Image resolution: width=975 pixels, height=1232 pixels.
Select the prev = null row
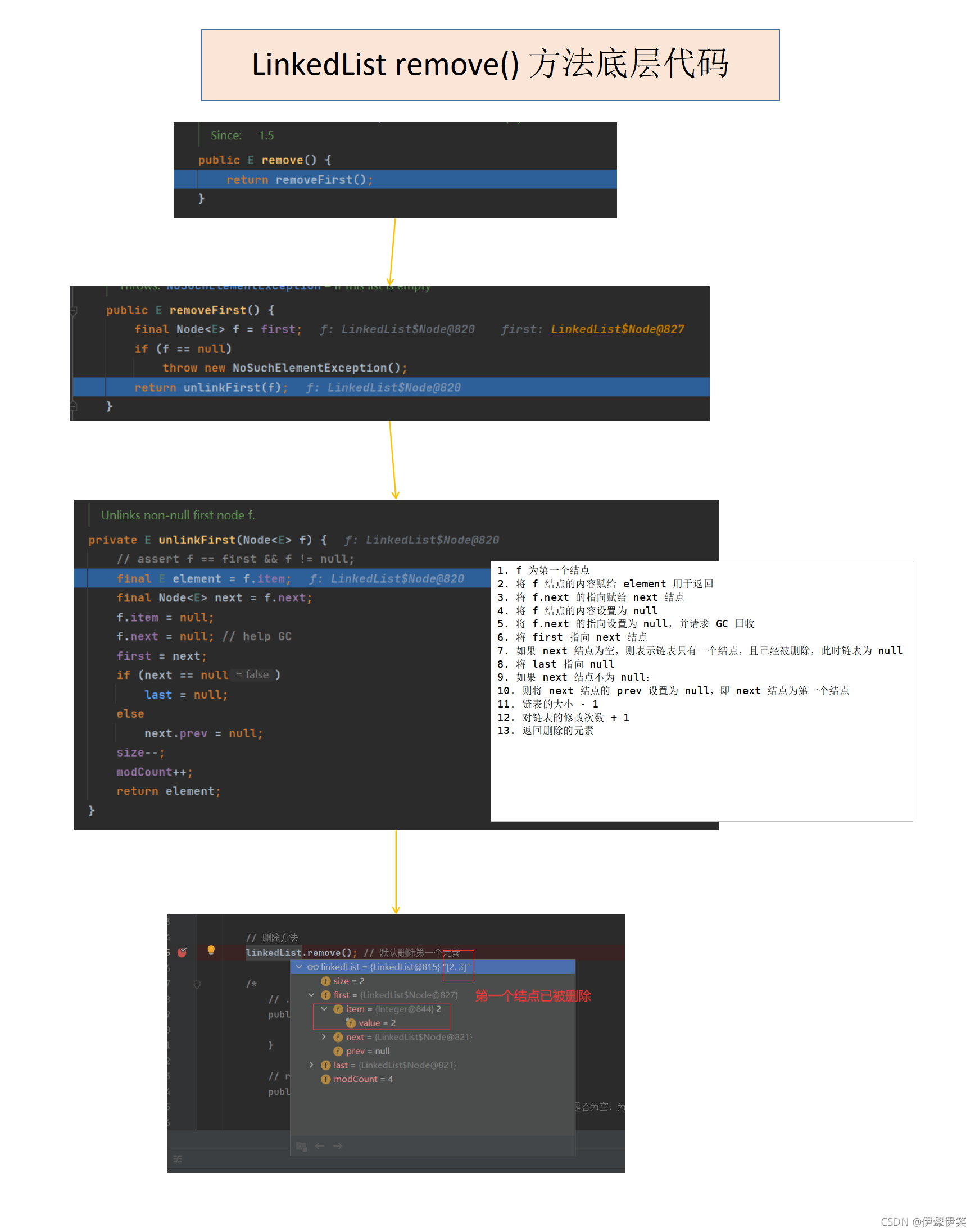coord(433,1051)
